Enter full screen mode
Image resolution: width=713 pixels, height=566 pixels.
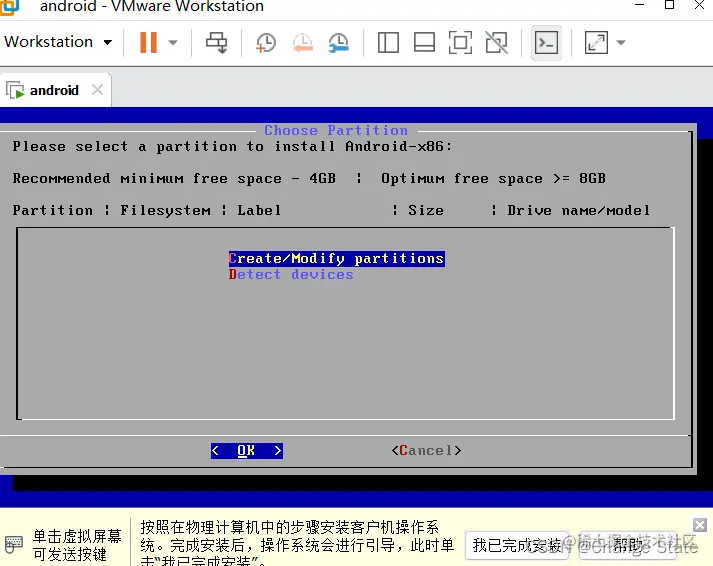click(x=460, y=43)
